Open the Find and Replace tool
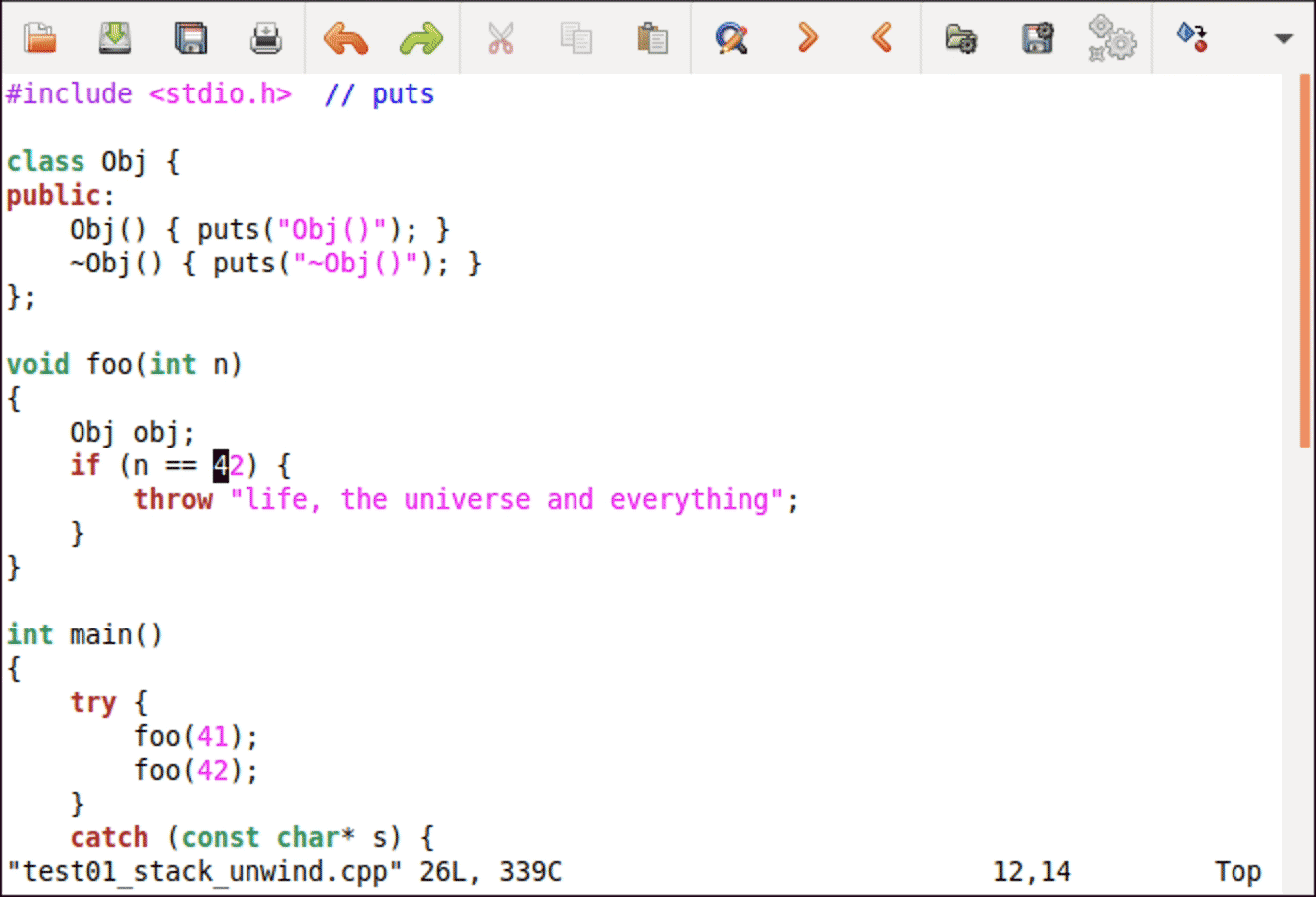 [x=731, y=38]
